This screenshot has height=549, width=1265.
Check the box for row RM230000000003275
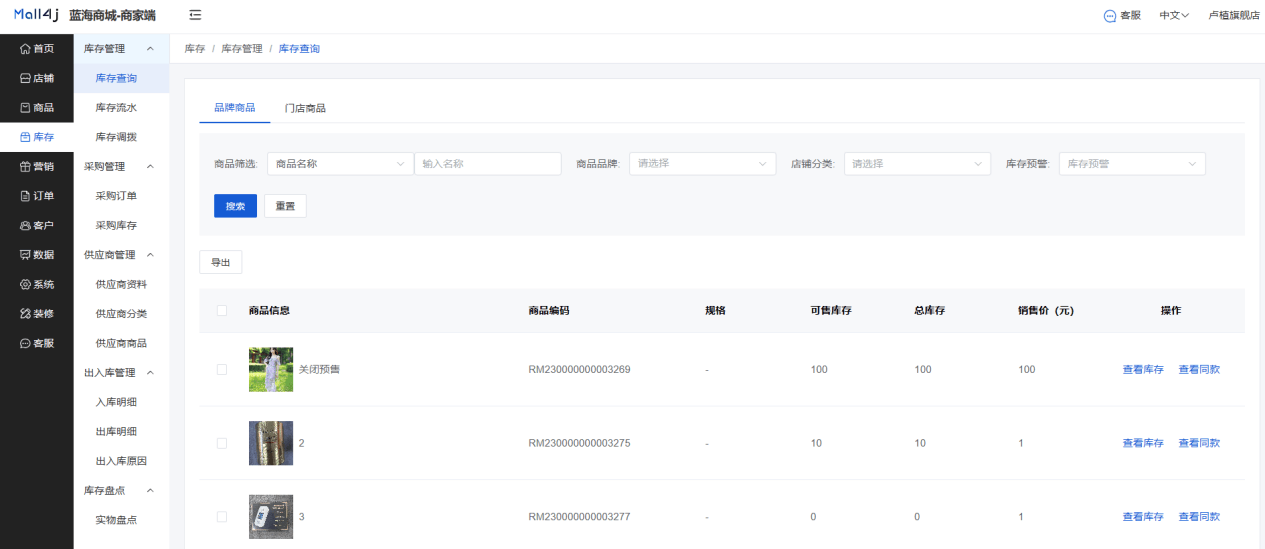click(x=222, y=443)
